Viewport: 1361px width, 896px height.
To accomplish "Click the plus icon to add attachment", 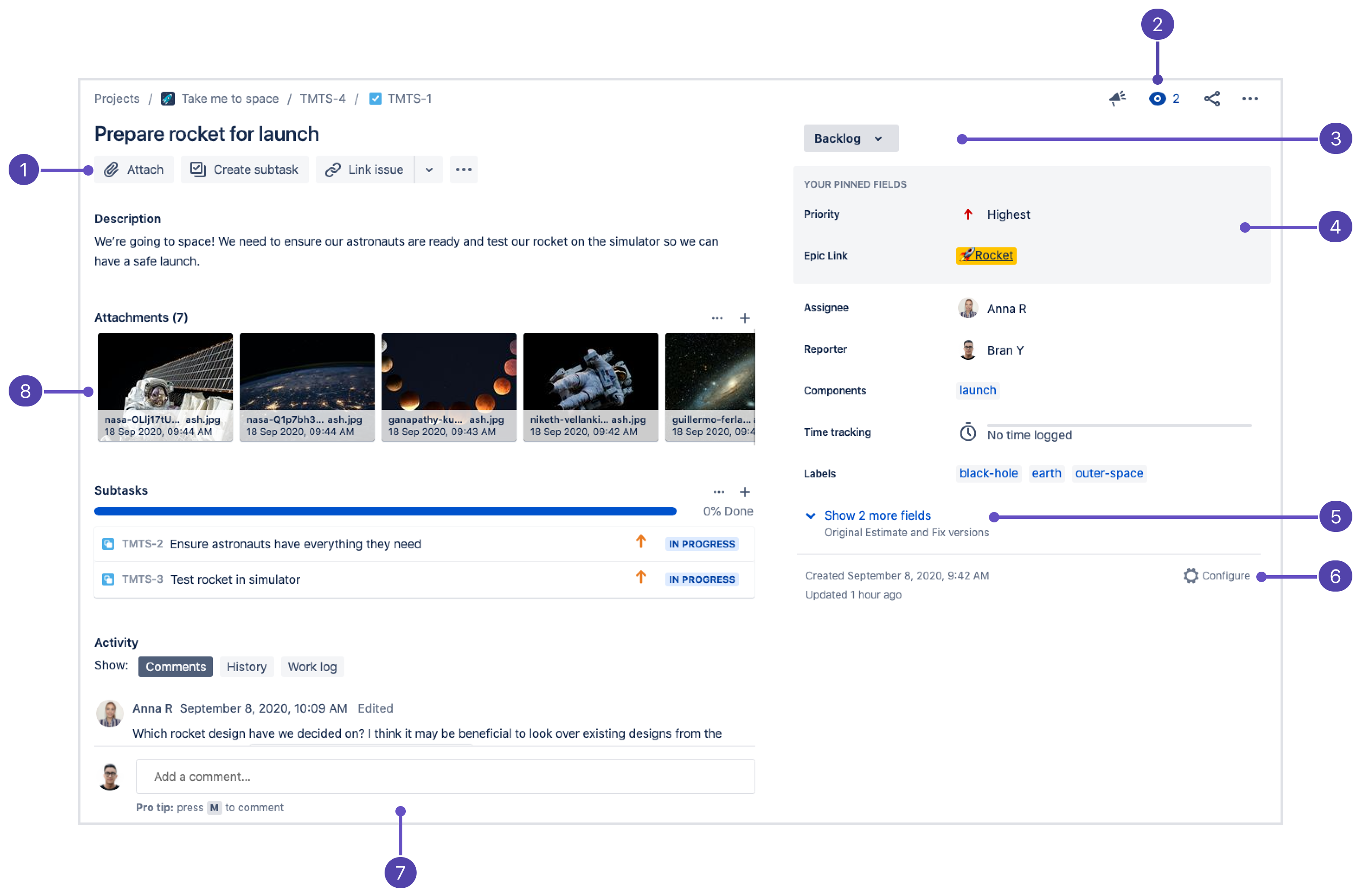I will pyautogui.click(x=745, y=318).
